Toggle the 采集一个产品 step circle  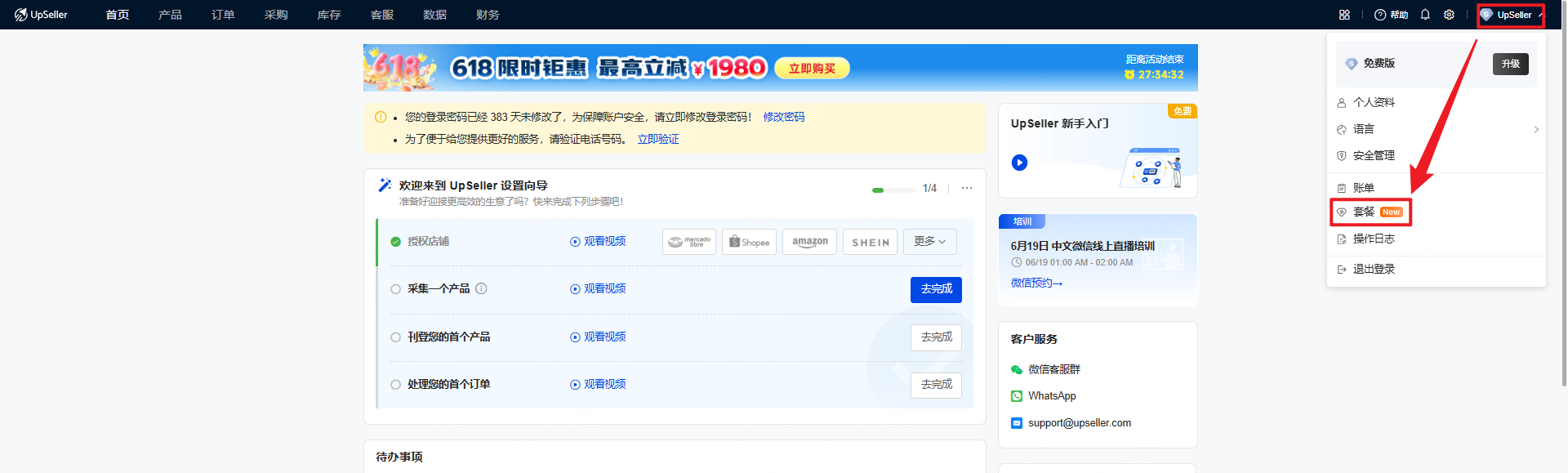[x=395, y=289]
